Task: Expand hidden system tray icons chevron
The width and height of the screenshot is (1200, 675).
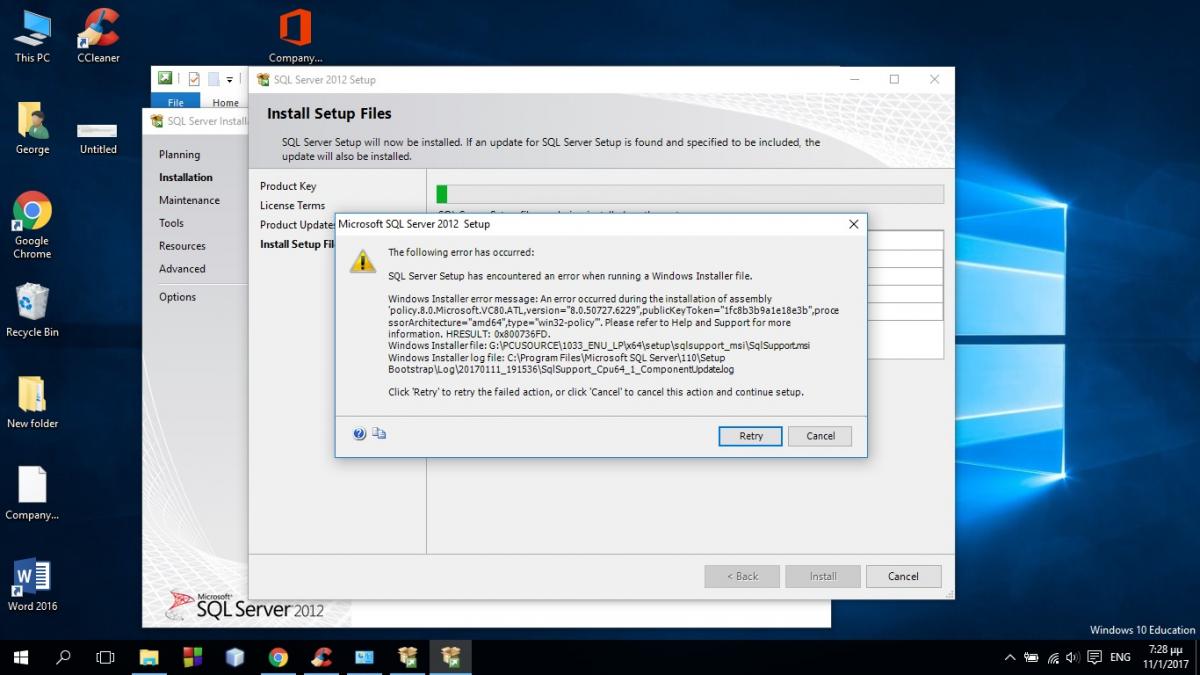Action: pyautogui.click(x=1009, y=657)
